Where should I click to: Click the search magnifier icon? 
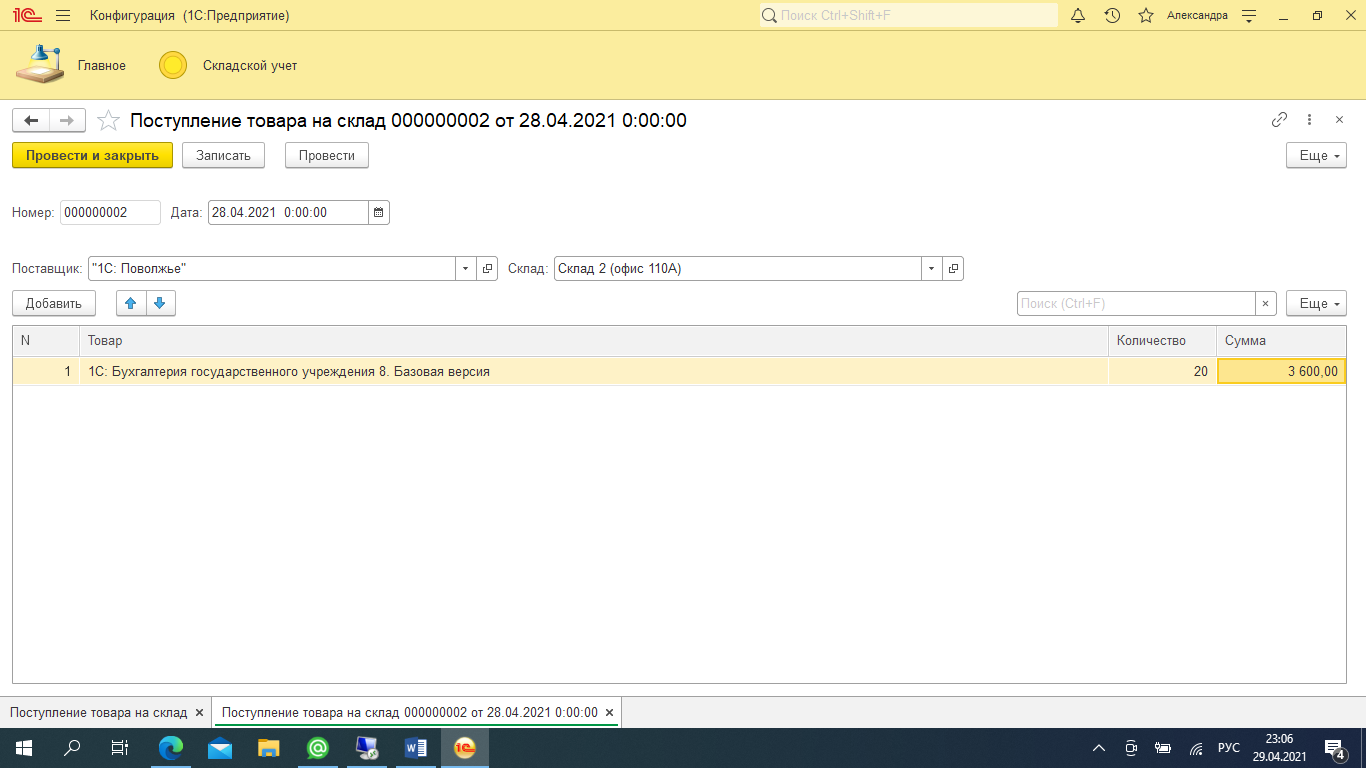pyautogui.click(x=769, y=16)
